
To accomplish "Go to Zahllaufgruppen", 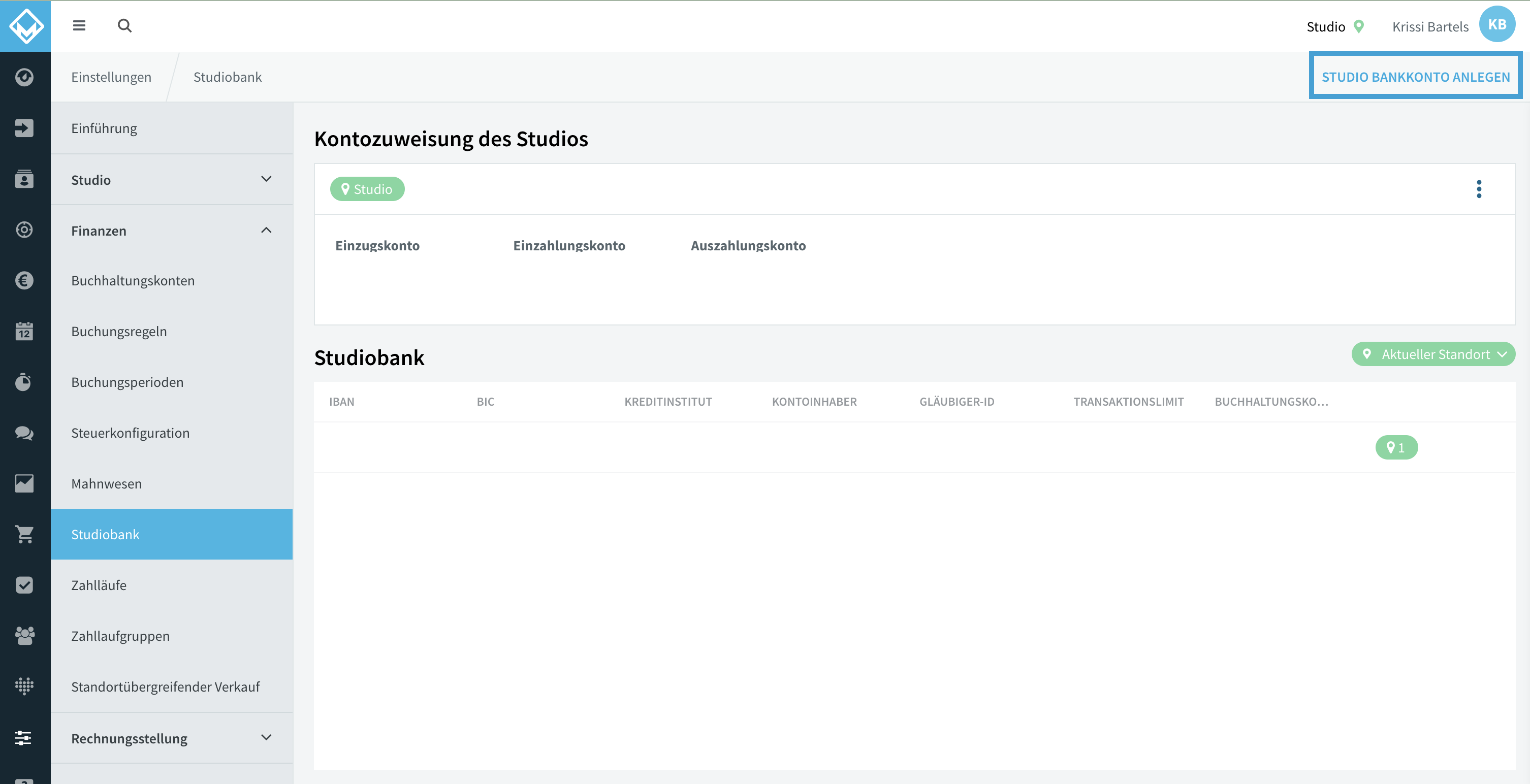I will coord(172,636).
